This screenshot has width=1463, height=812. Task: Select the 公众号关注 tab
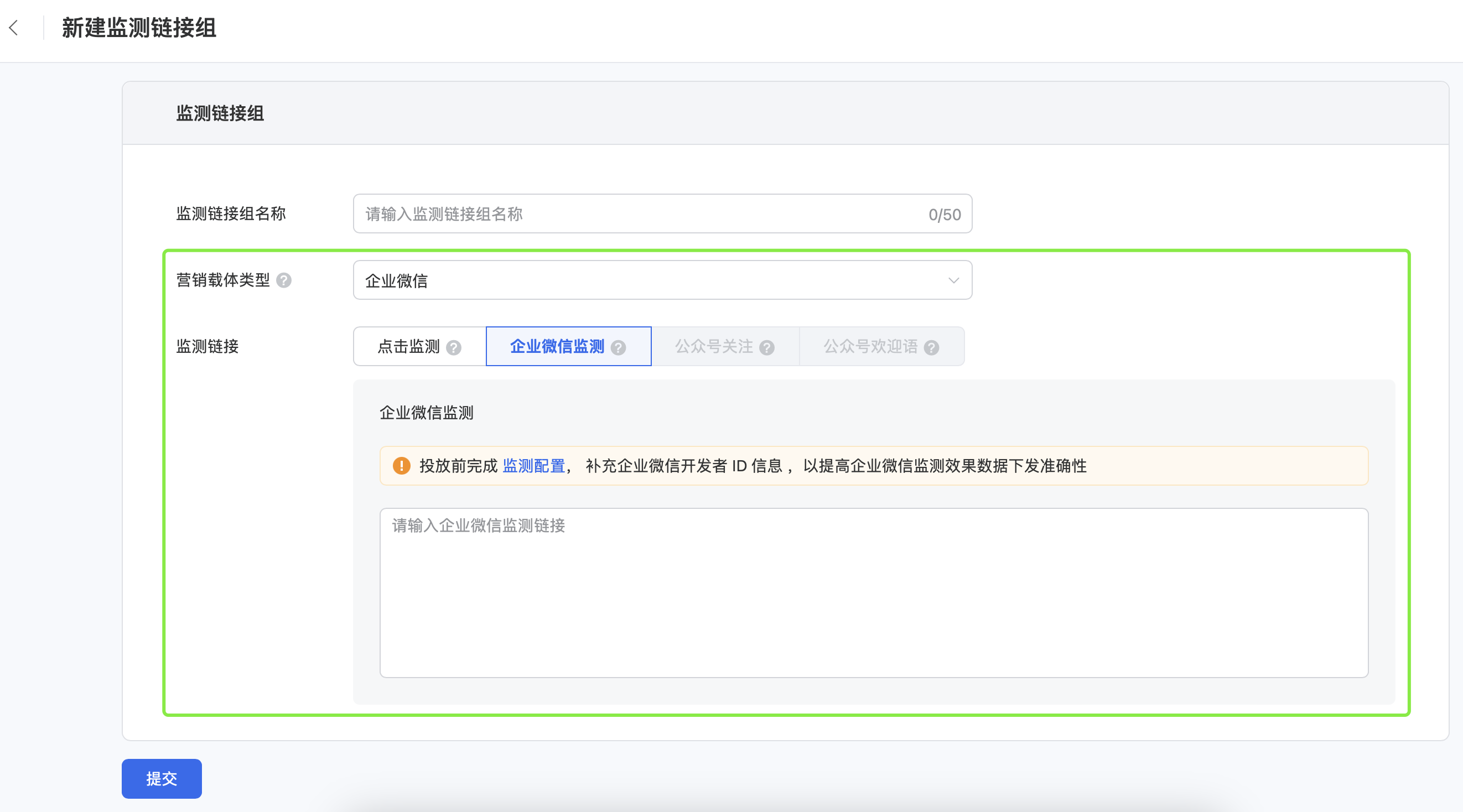(x=725, y=346)
